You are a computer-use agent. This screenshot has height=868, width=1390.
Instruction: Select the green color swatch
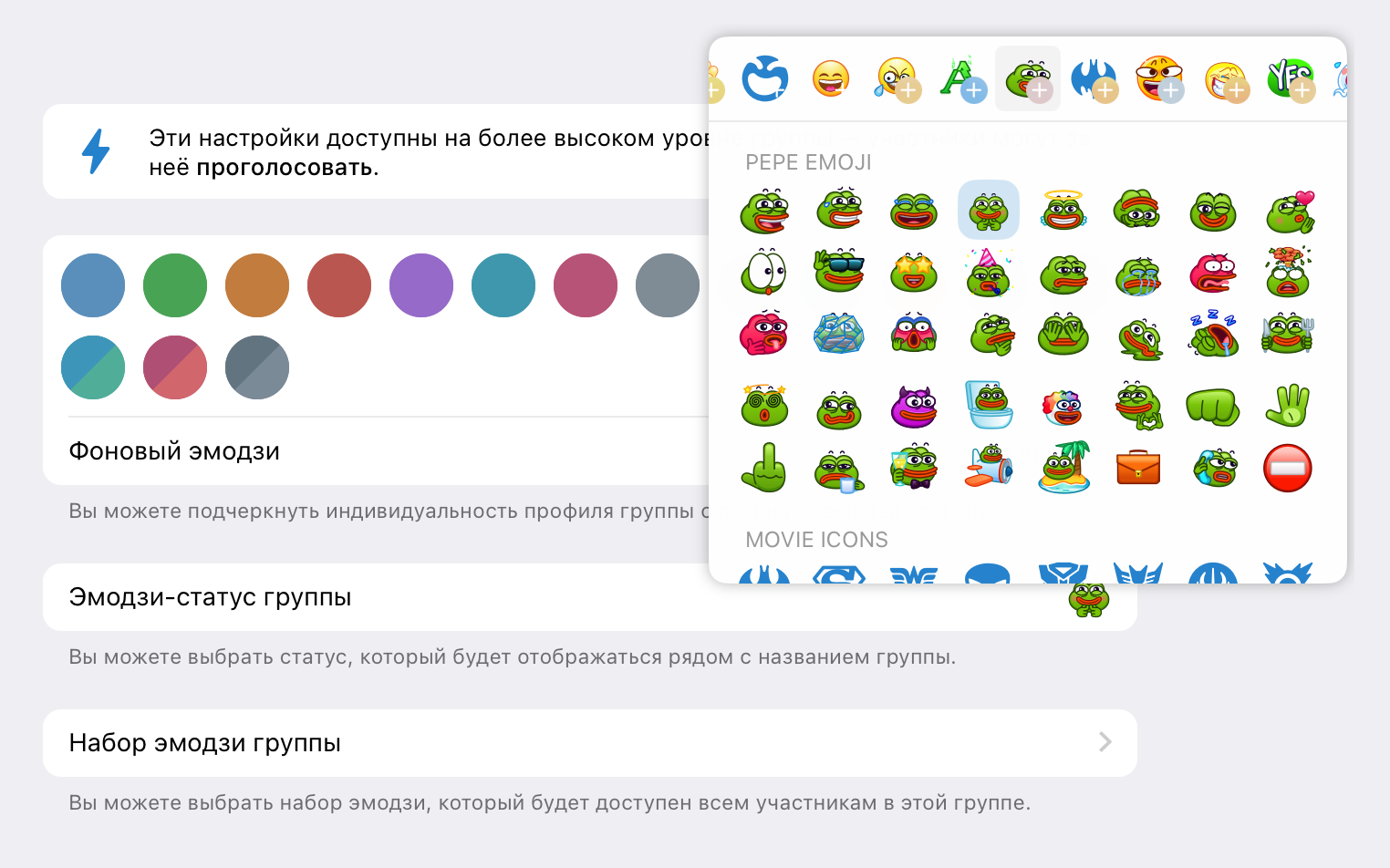pos(175,285)
